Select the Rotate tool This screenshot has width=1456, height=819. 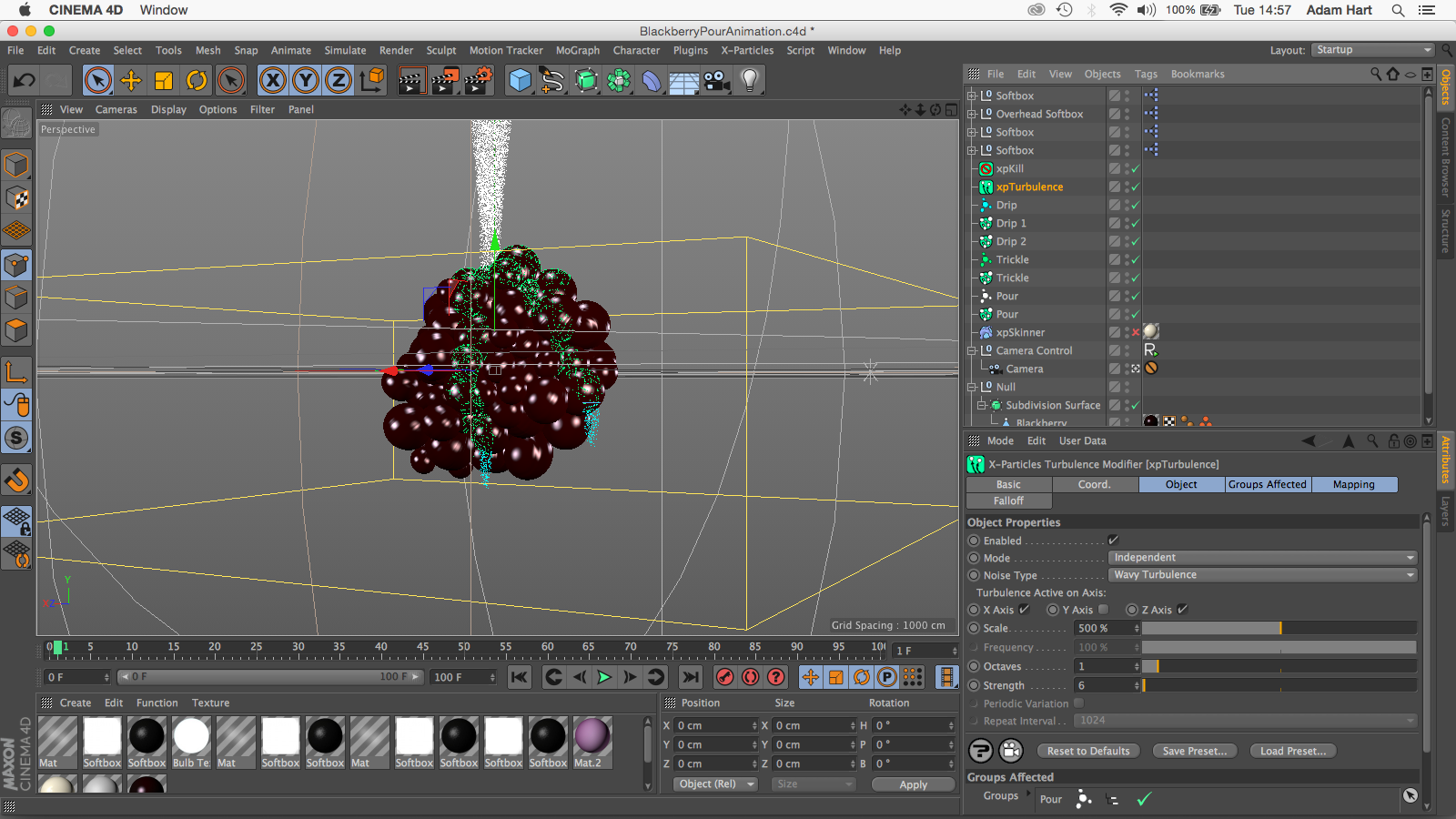[x=197, y=80]
